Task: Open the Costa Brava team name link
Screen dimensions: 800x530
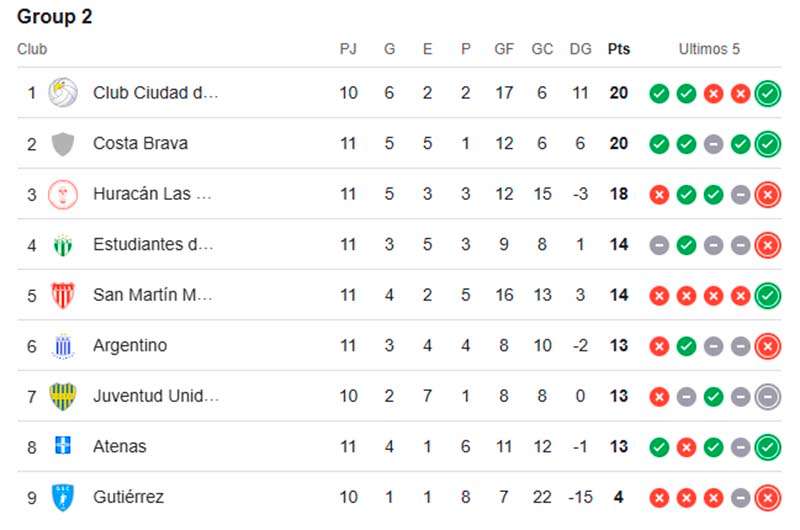Action: [x=140, y=144]
